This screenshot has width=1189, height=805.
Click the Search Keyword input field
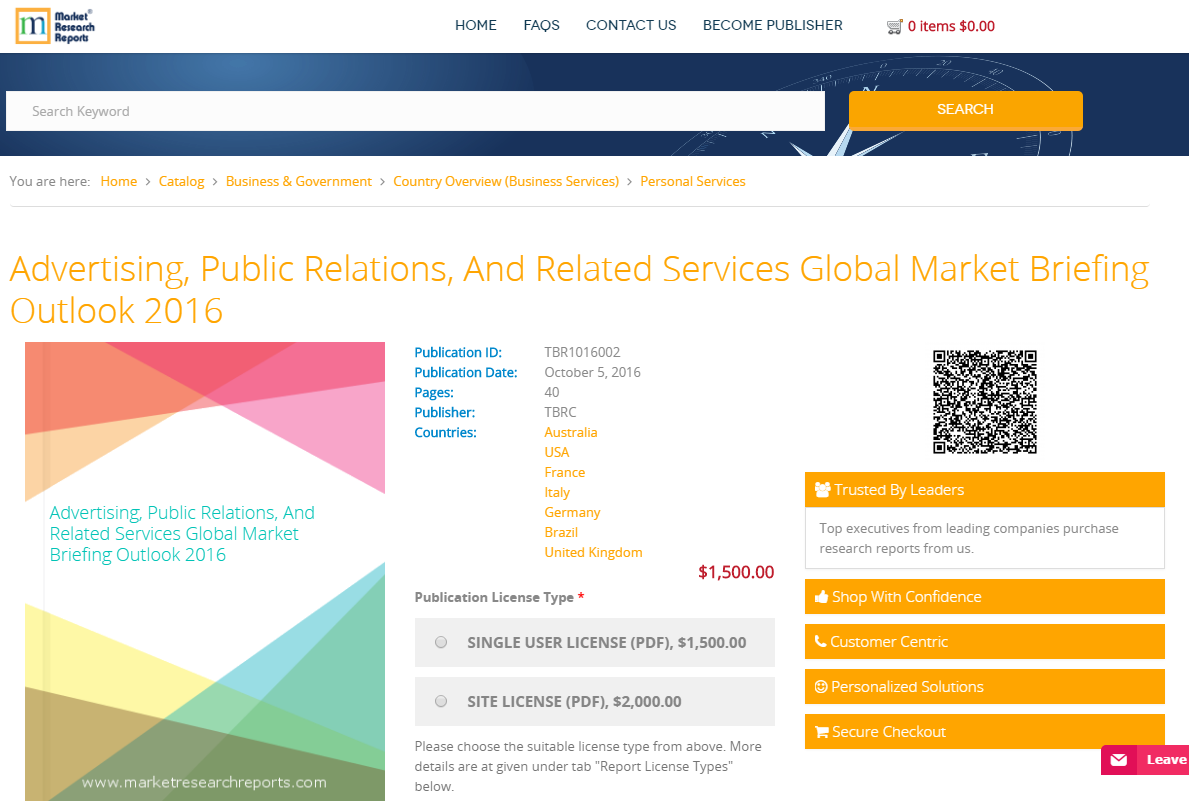pyautogui.click(x=400, y=110)
